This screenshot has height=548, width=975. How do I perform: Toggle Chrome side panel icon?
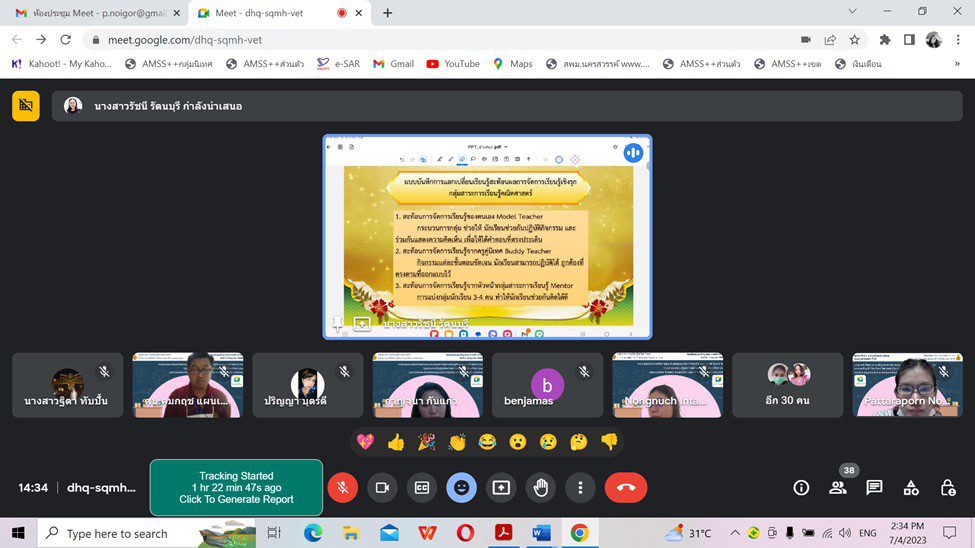coord(909,40)
